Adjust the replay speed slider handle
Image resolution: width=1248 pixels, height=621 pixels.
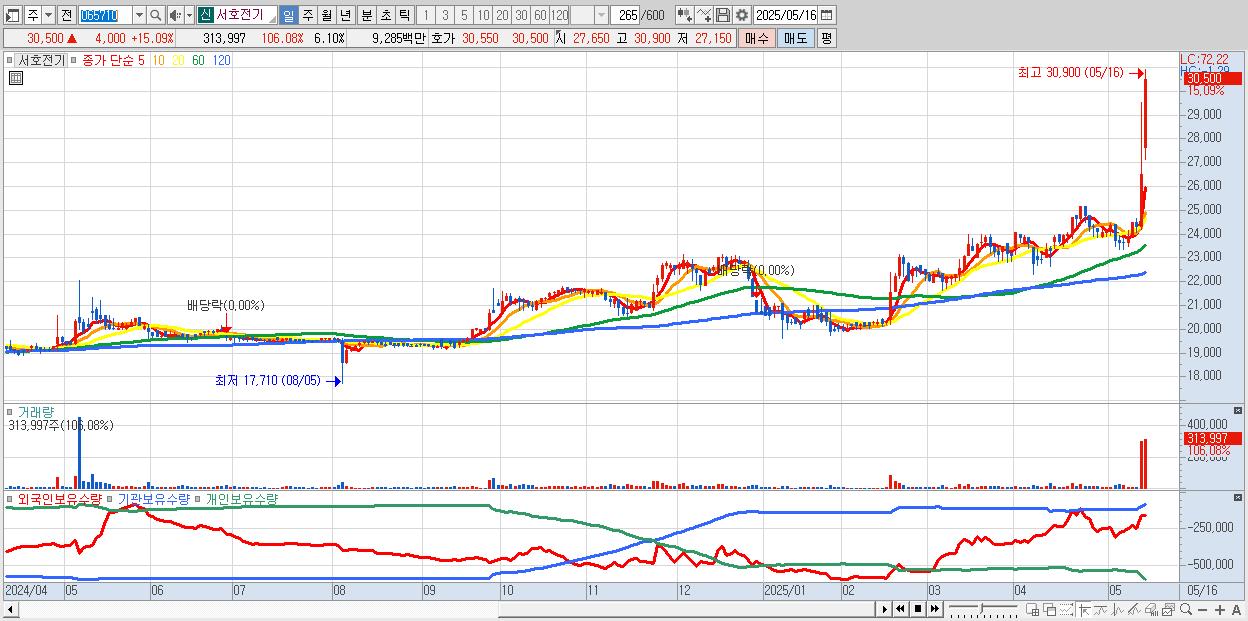982,609
